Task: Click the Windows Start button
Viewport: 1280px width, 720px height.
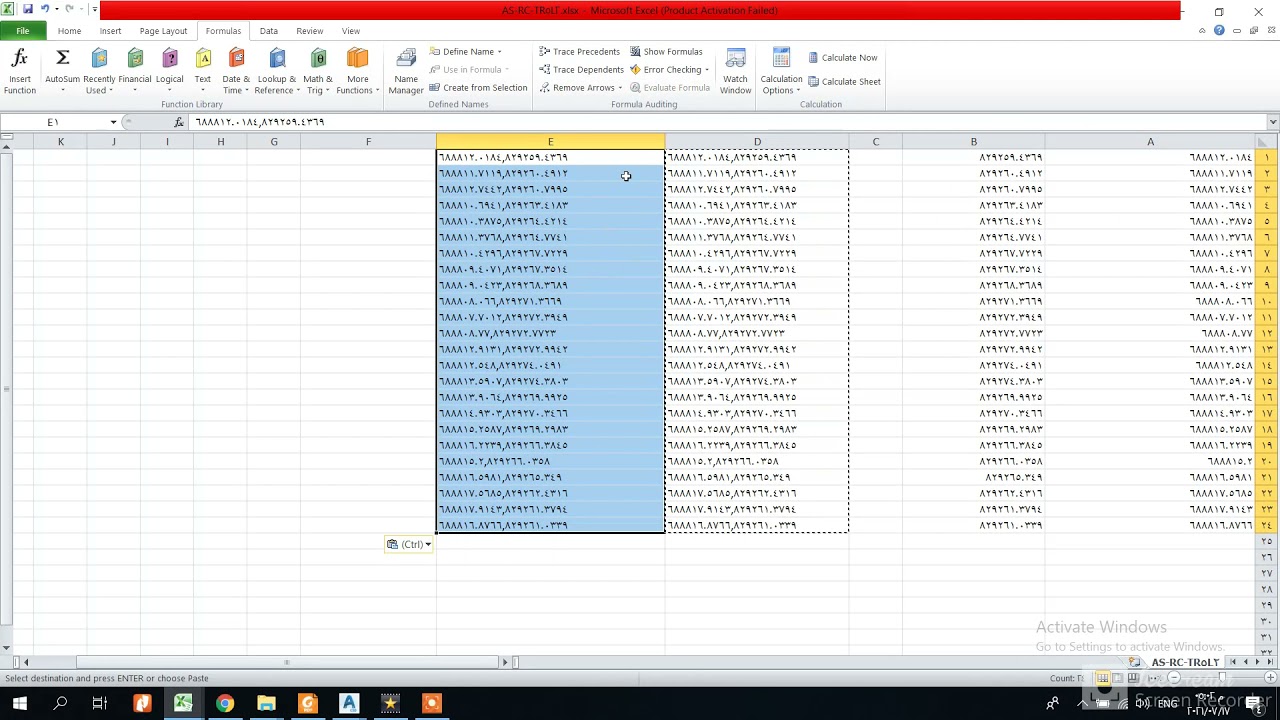Action: pyautogui.click(x=19, y=703)
